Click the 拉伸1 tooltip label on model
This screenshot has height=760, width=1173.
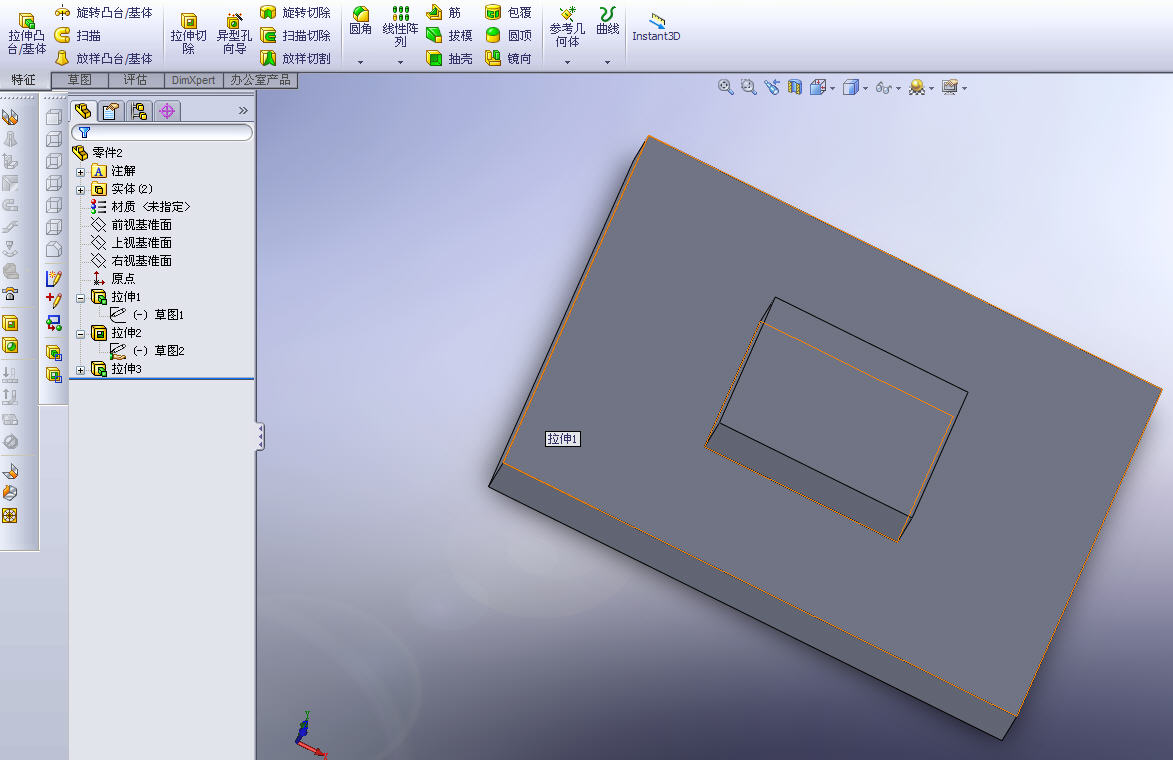point(563,439)
